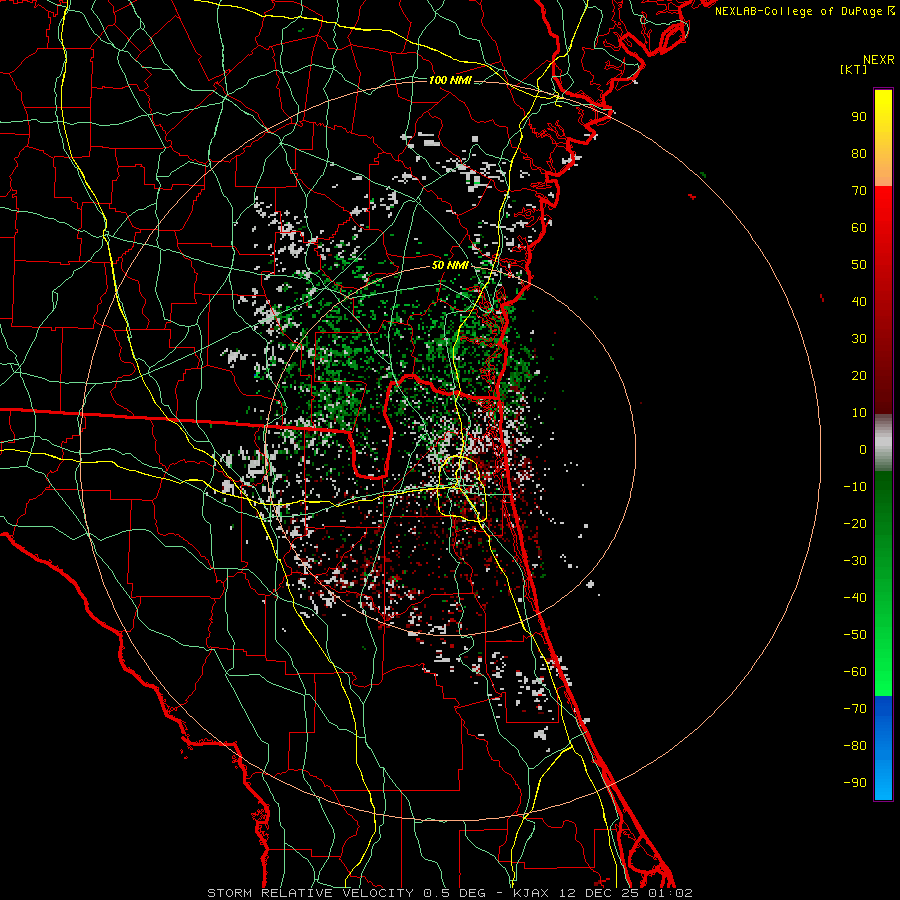Image resolution: width=900 pixels, height=900 pixels.
Task: Click the [KT] units label
Action: (854, 69)
